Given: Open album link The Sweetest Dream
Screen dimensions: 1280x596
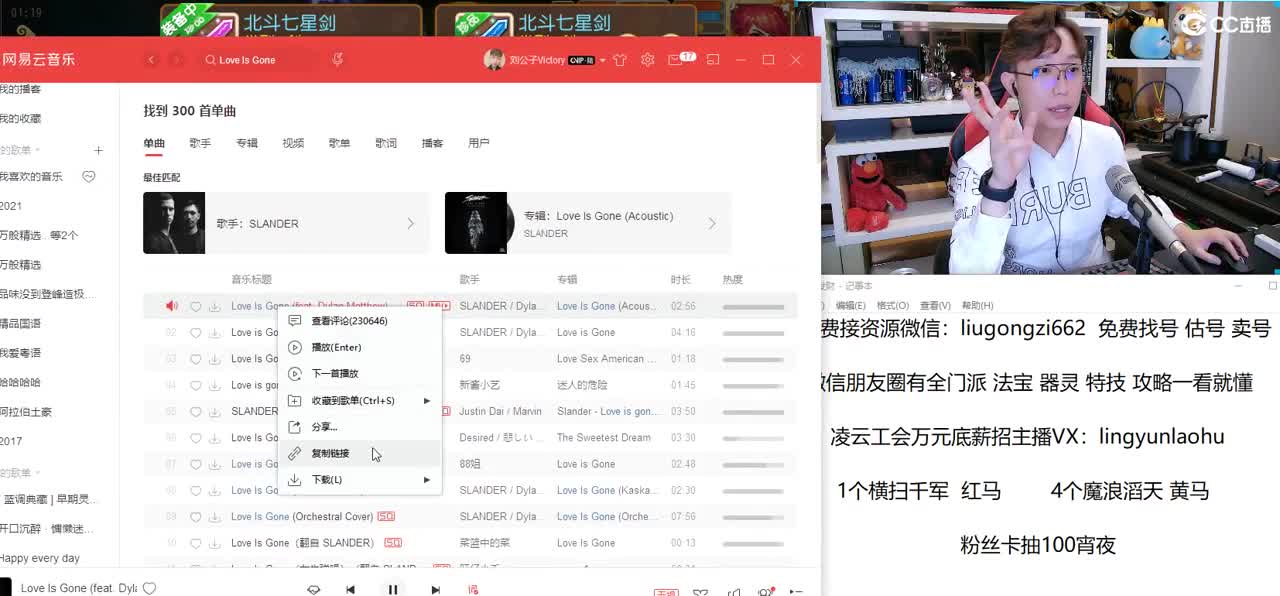Looking at the screenshot, I should point(604,438).
